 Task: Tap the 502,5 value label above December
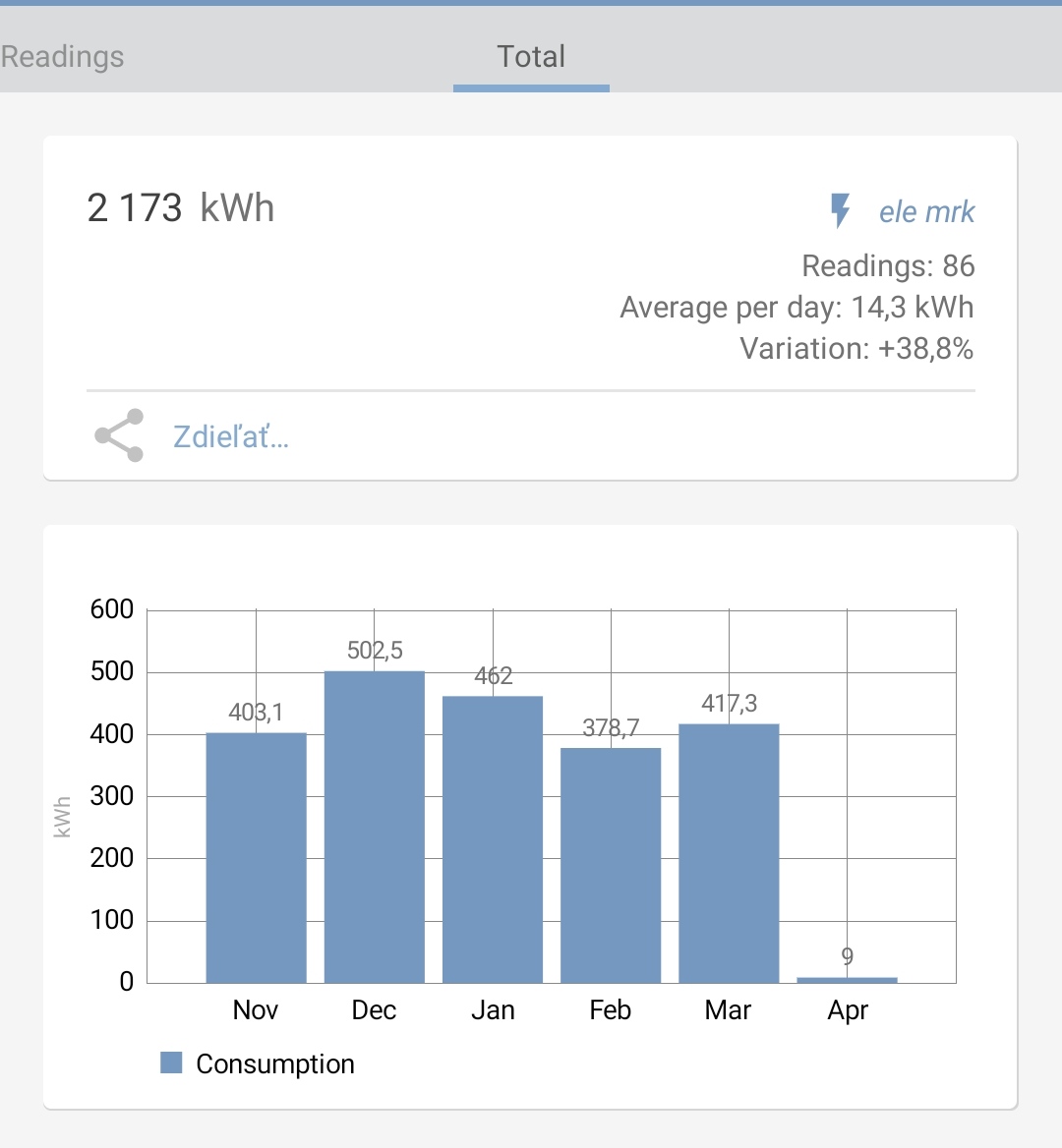pos(375,650)
